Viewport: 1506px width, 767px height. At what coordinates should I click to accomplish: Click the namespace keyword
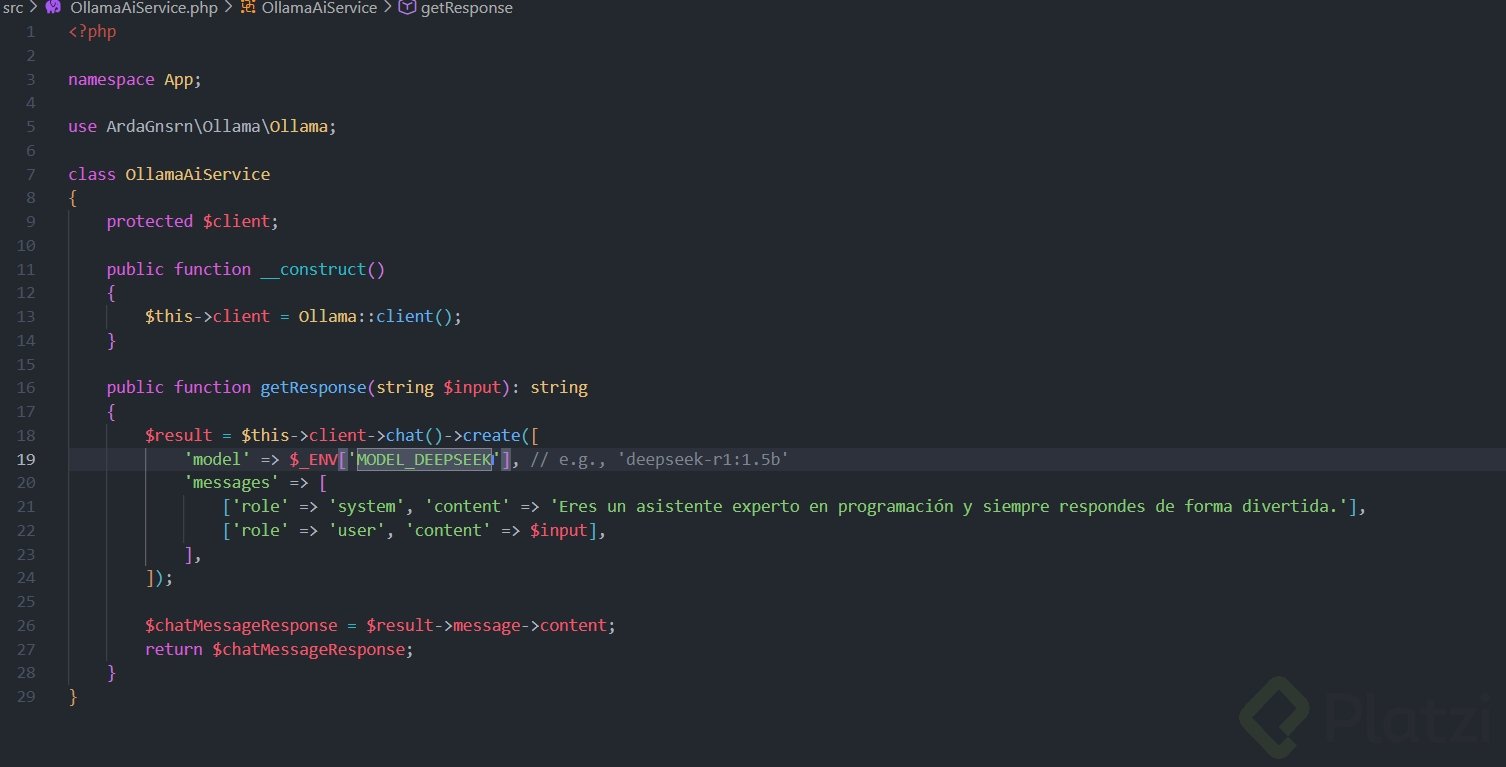[111, 80]
